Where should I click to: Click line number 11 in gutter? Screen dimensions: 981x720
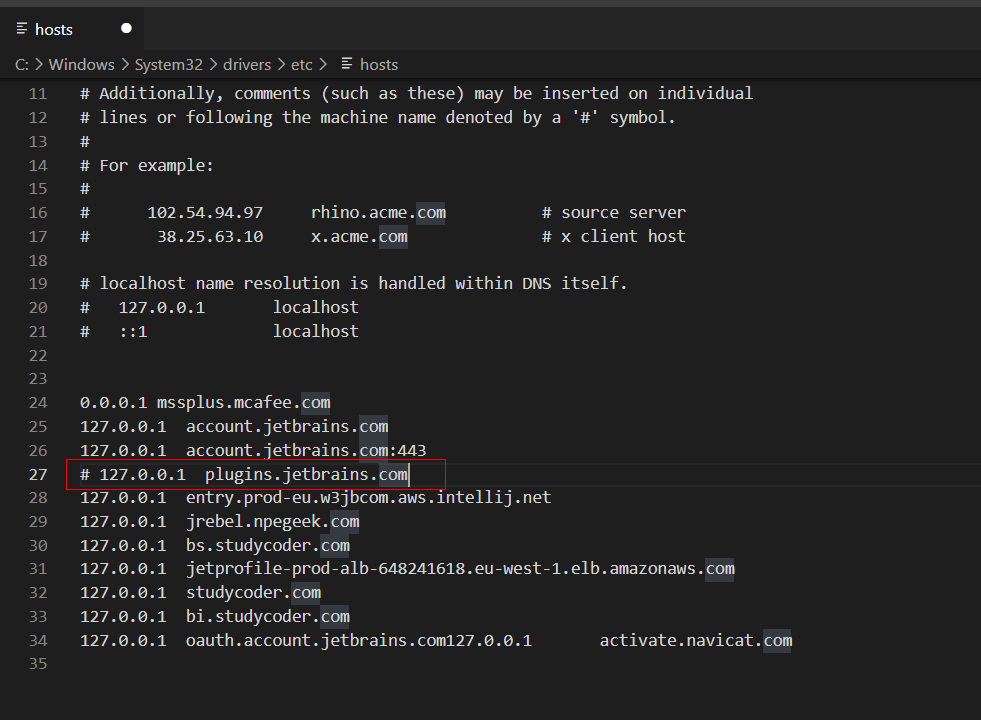tap(38, 94)
